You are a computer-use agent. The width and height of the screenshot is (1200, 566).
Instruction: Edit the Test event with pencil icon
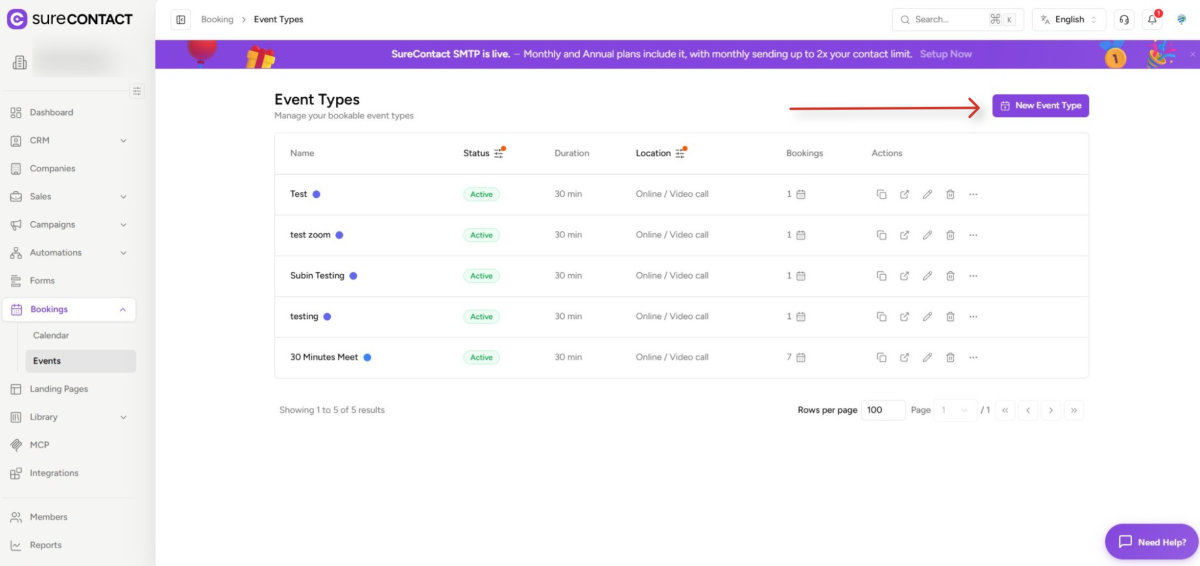point(927,194)
